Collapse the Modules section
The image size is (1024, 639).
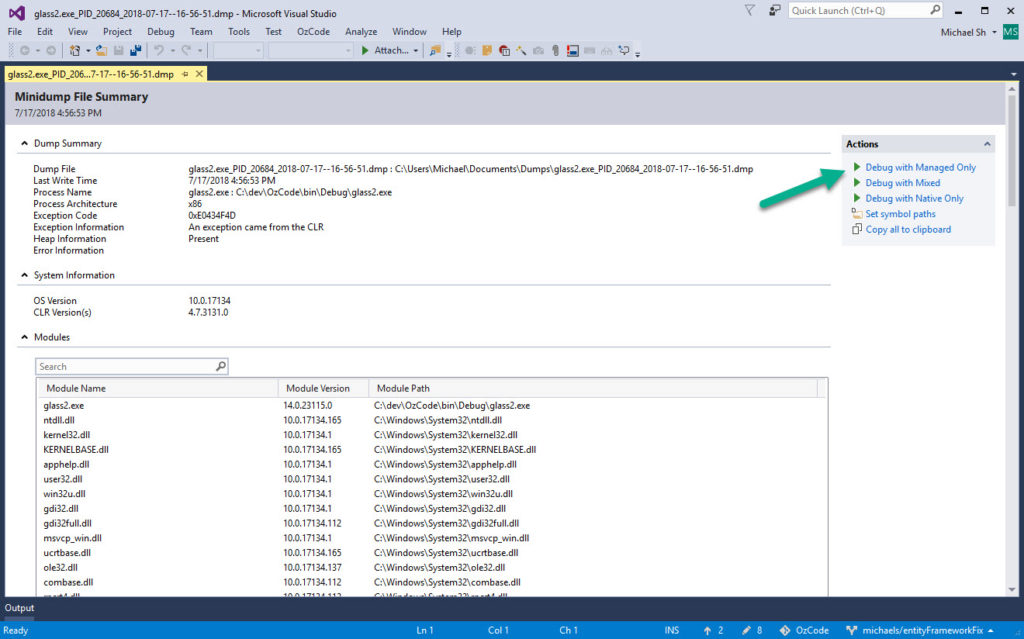coord(24,337)
